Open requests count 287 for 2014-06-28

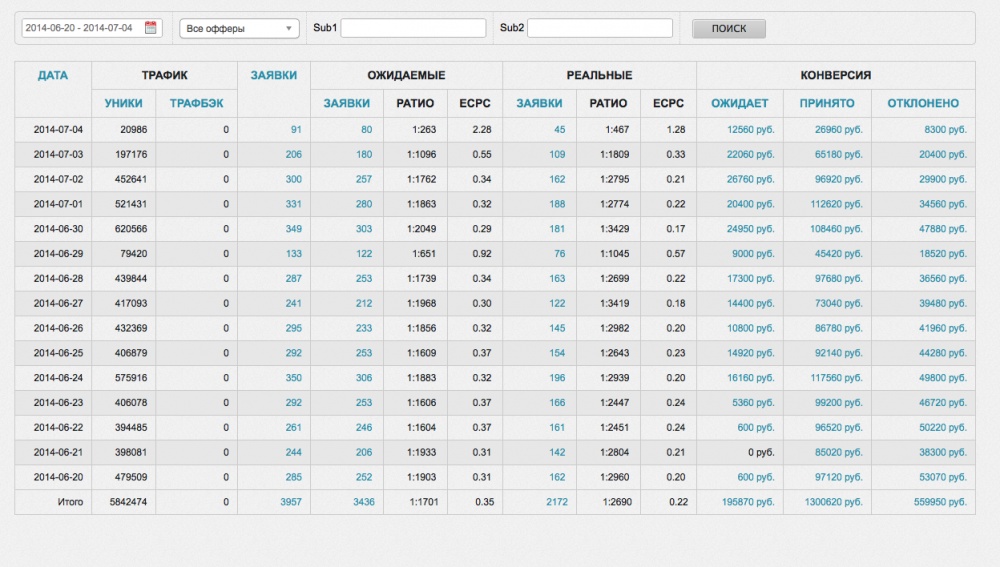tap(293, 279)
